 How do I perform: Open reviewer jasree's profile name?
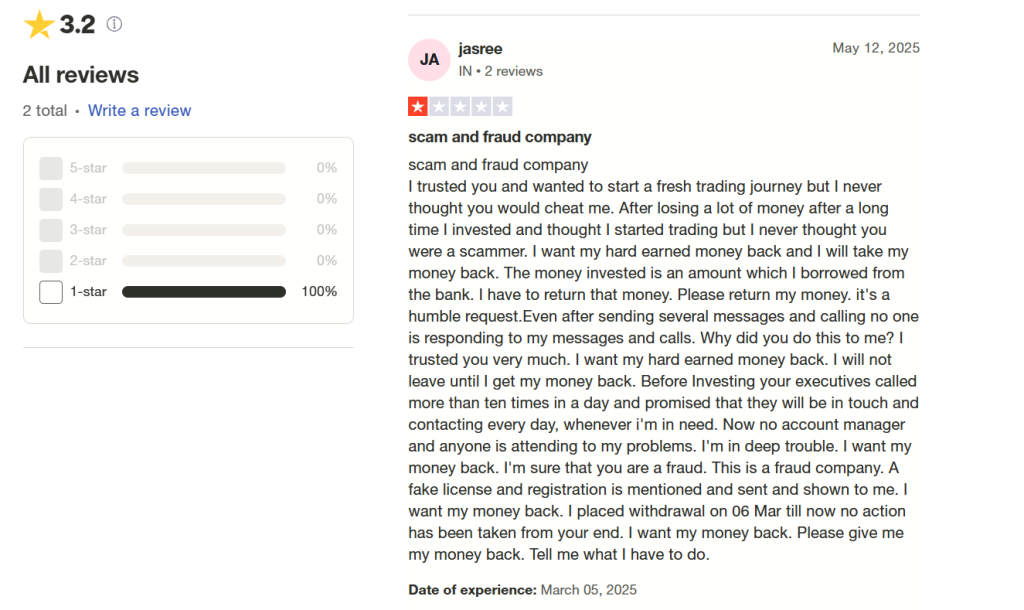coord(480,49)
